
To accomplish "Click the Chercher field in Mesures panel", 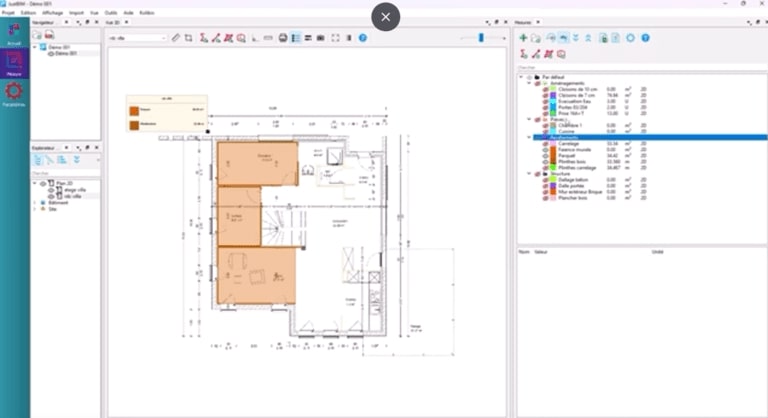I will (x=642, y=68).
